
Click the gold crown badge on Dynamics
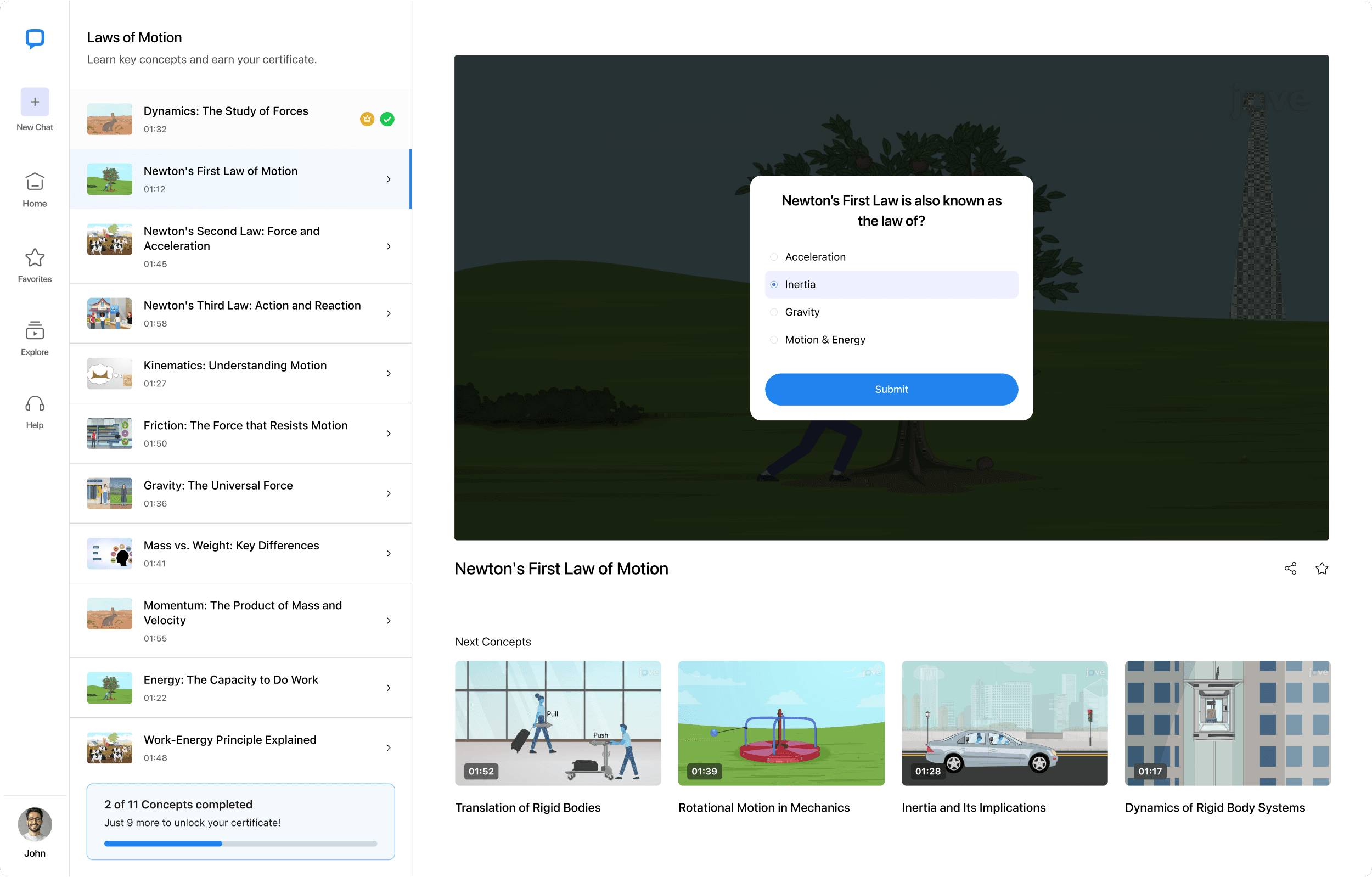point(367,119)
